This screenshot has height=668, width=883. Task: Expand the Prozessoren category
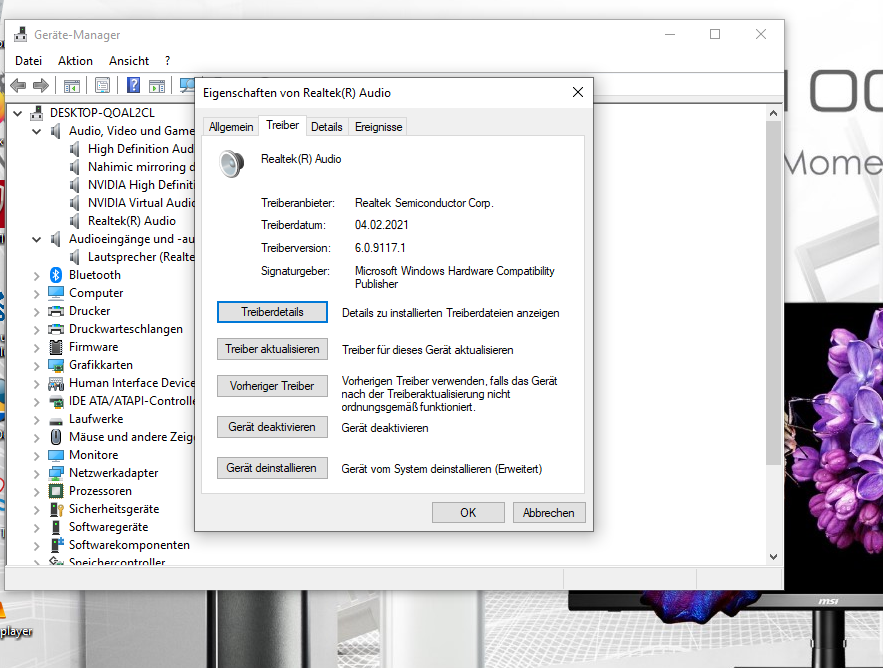37,492
